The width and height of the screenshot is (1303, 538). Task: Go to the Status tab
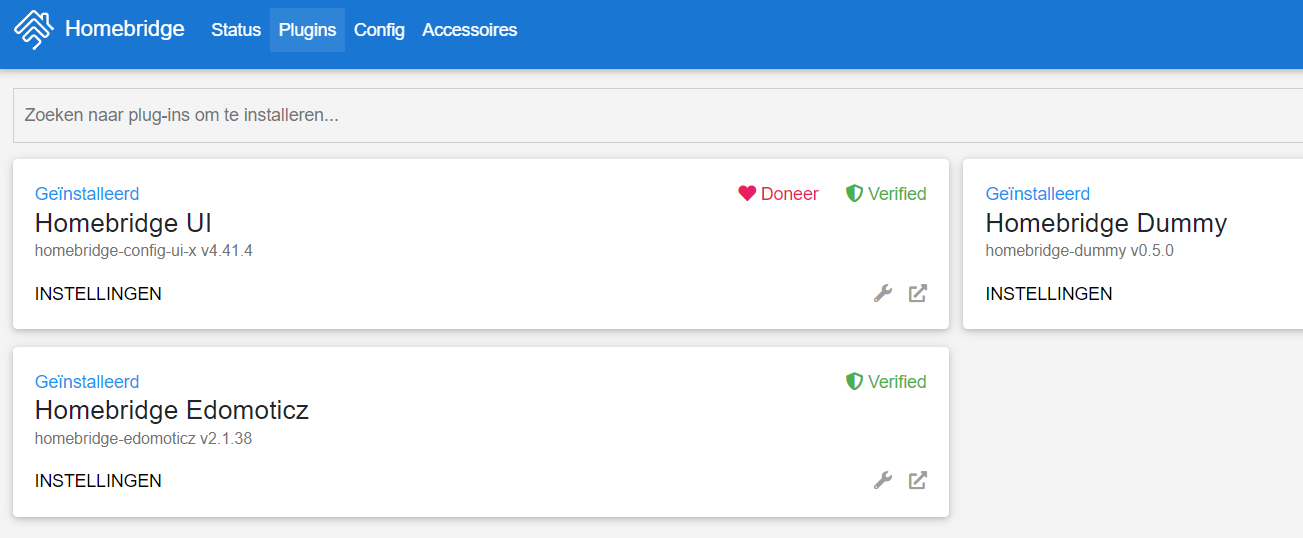(236, 30)
